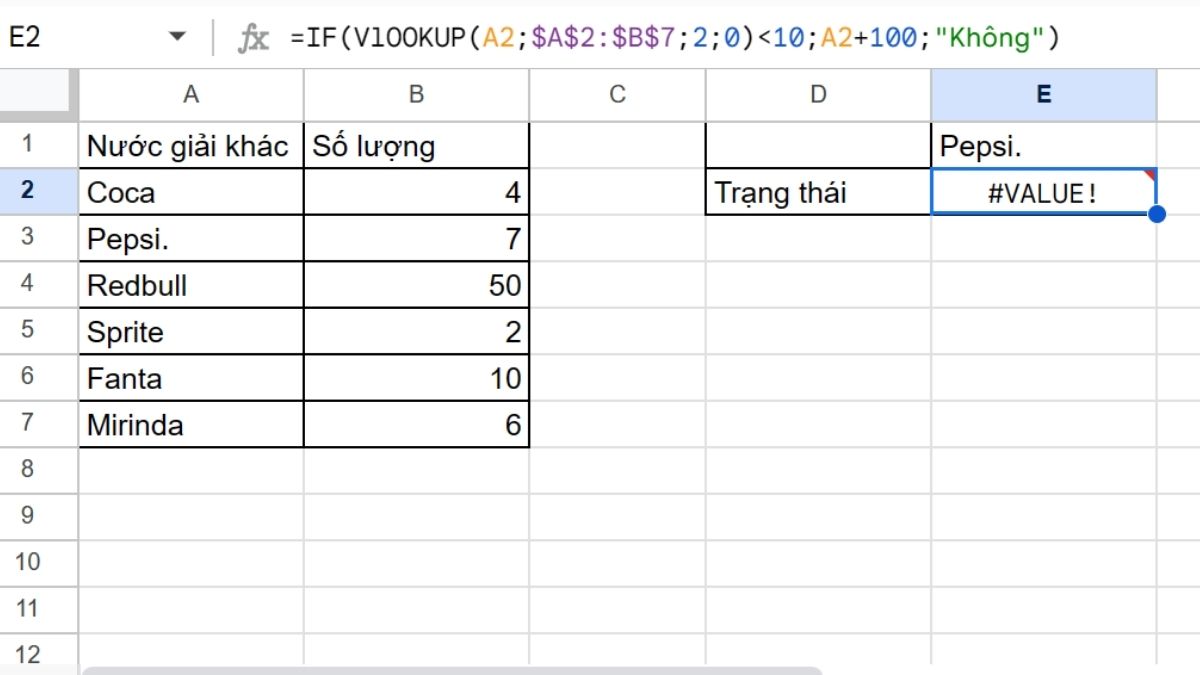Image resolution: width=1200 pixels, height=675 pixels.
Task: Click the quantity cell with value 4
Action: coord(417,191)
